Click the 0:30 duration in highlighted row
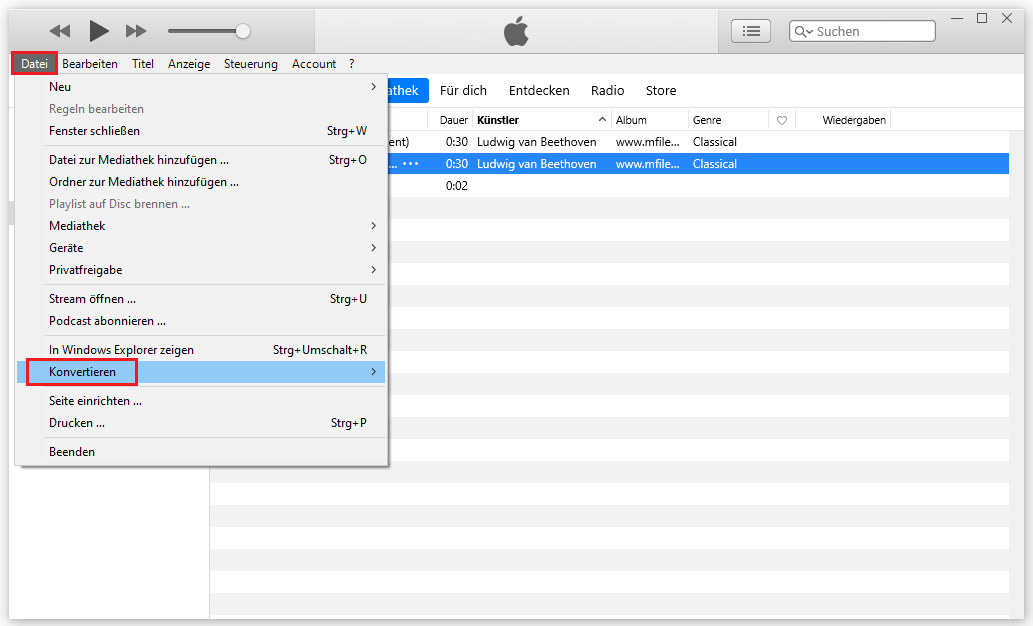This screenshot has height=626, width=1033. tap(457, 164)
